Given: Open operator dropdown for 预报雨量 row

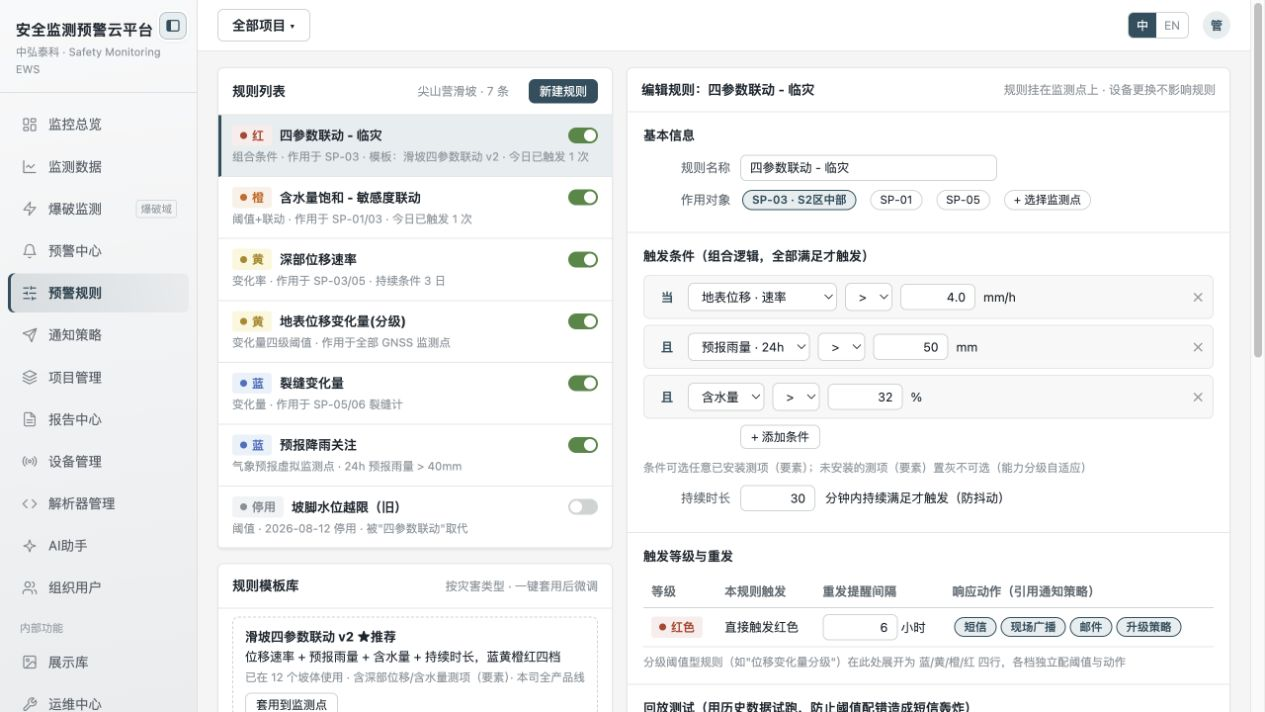Looking at the screenshot, I should [841, 347].
